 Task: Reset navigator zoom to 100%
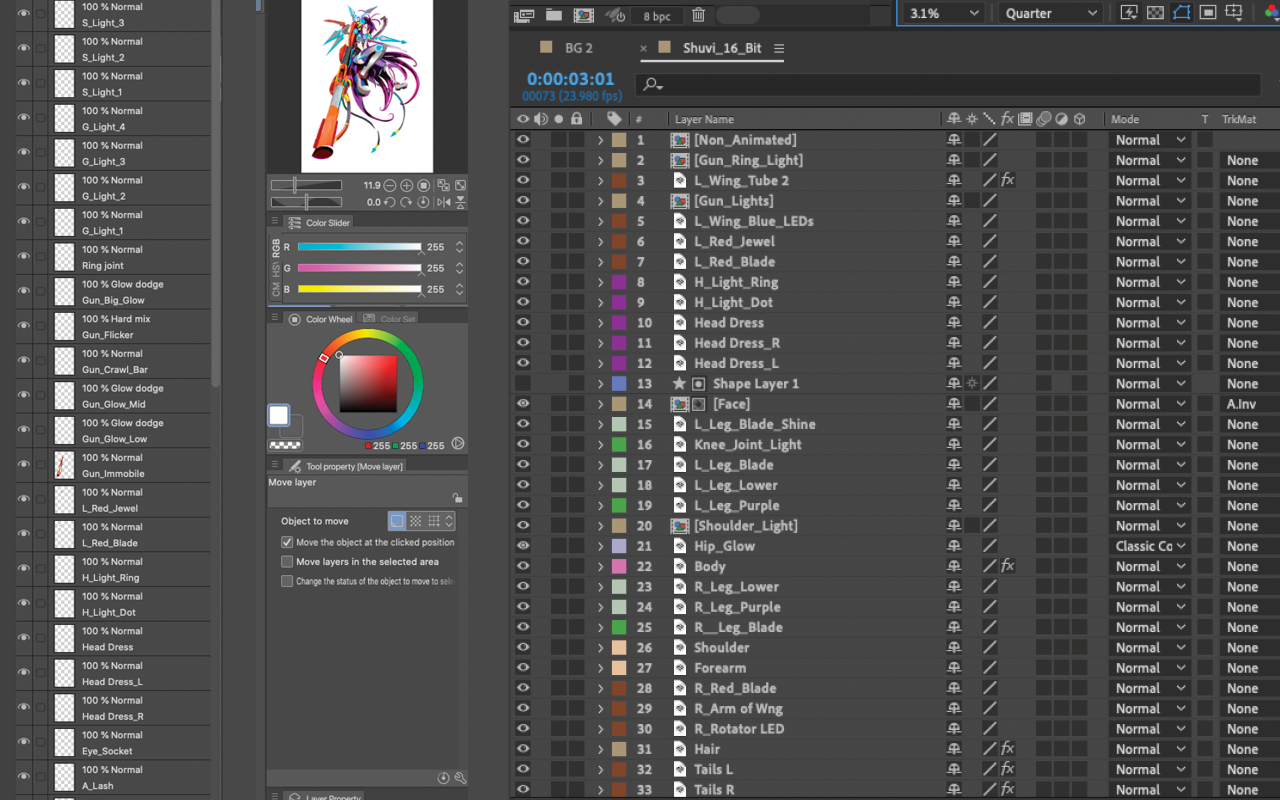(424, 186)
